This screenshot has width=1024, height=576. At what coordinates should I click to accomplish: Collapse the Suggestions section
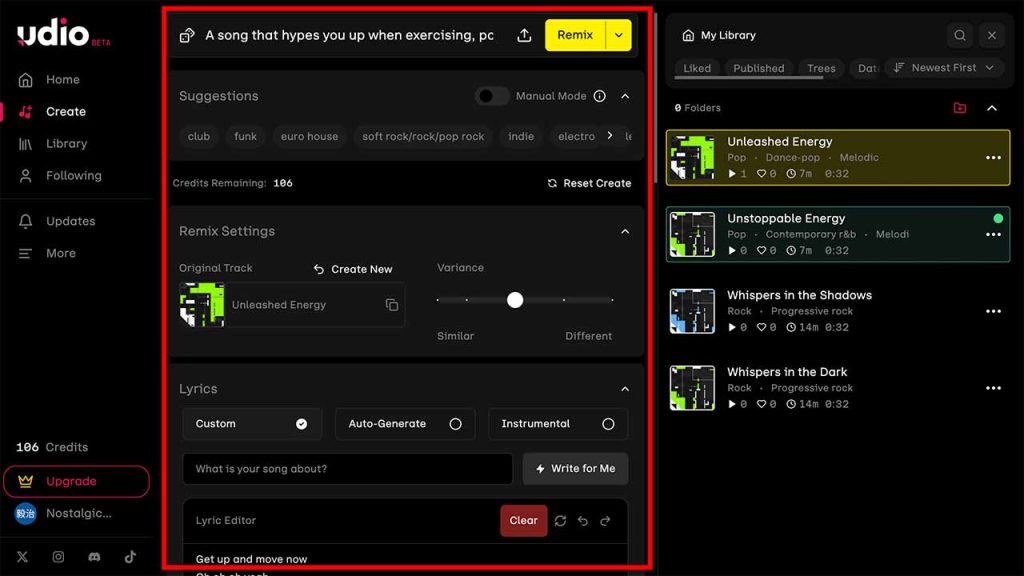point(625,96)
